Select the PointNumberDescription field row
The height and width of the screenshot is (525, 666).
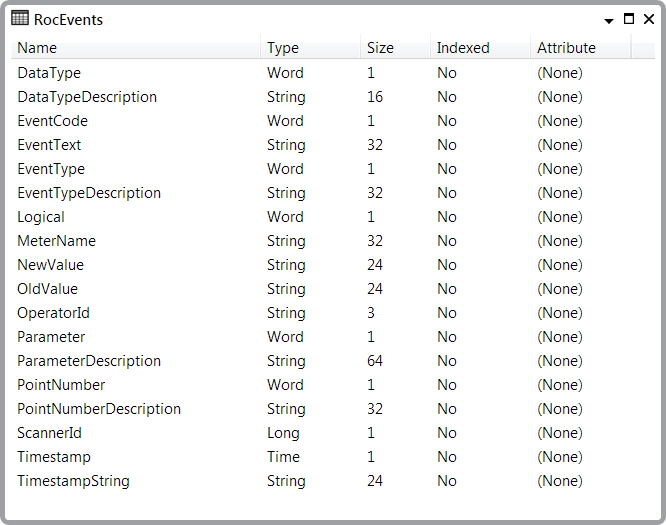tap(333, 409)
